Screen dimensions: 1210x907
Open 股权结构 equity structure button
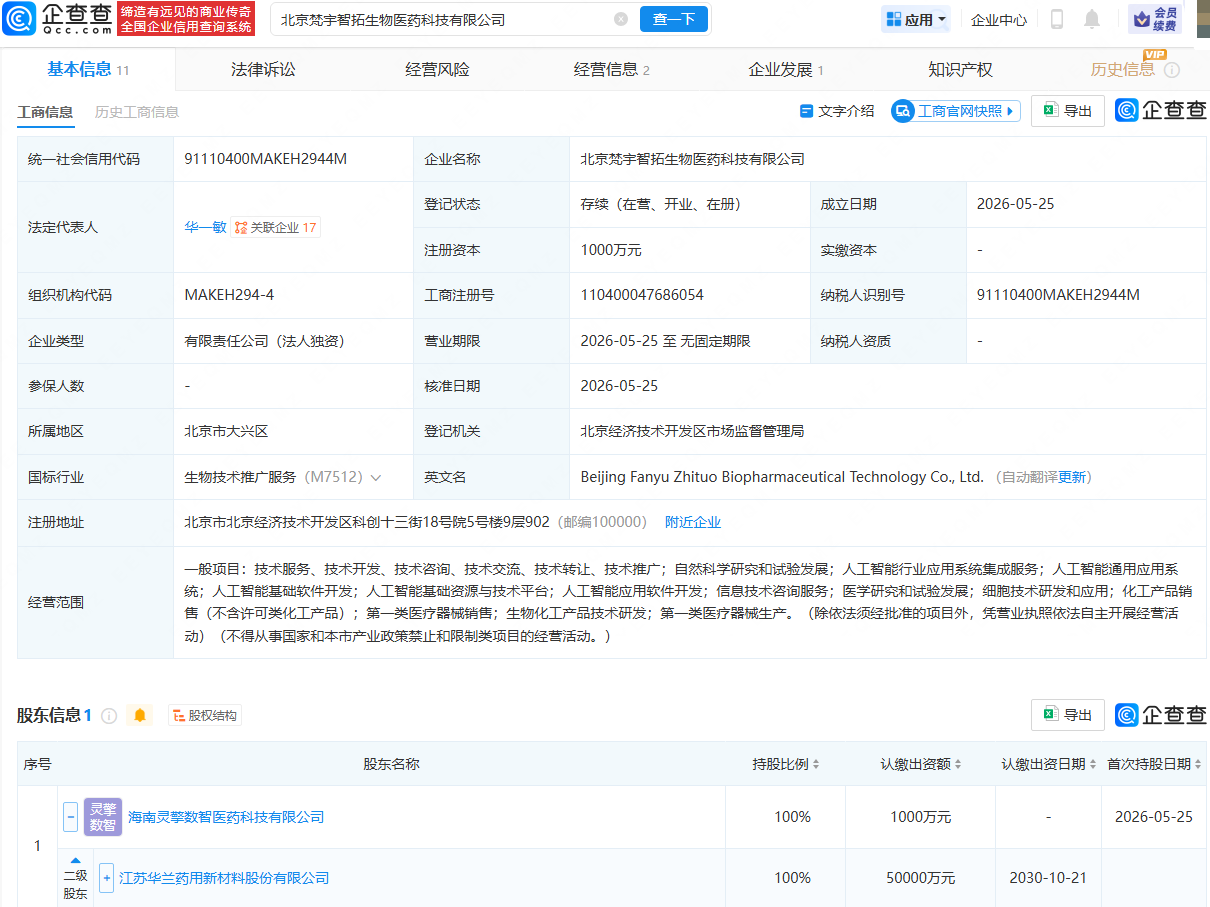pyautogui.click(x=205, y=715)
